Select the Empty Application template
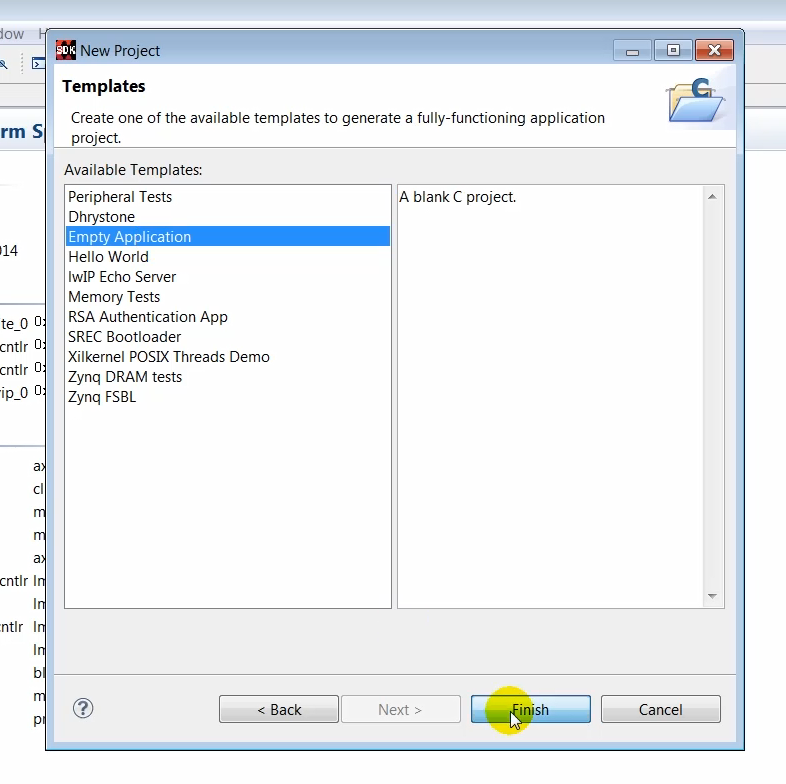The width and height of the screenshot is (786, 784). [x=129, y=237]
